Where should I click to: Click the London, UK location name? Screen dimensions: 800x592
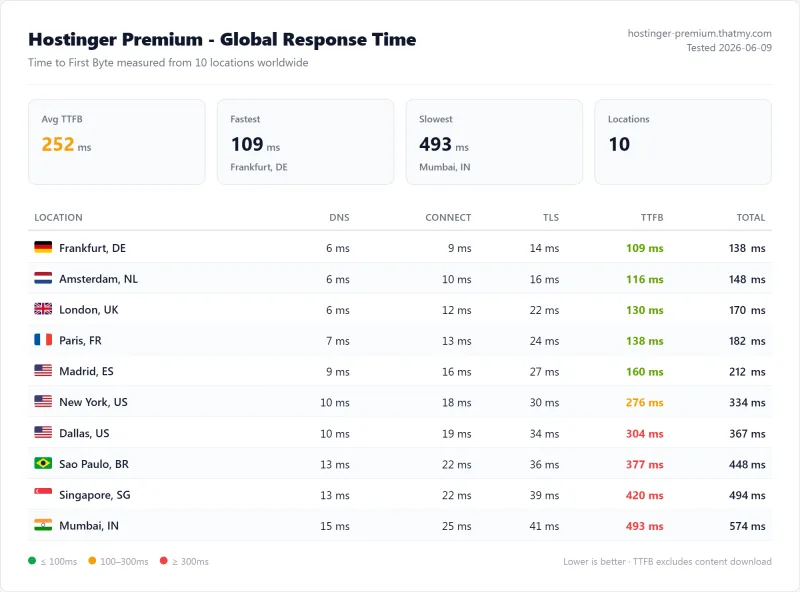coord(89,310)
